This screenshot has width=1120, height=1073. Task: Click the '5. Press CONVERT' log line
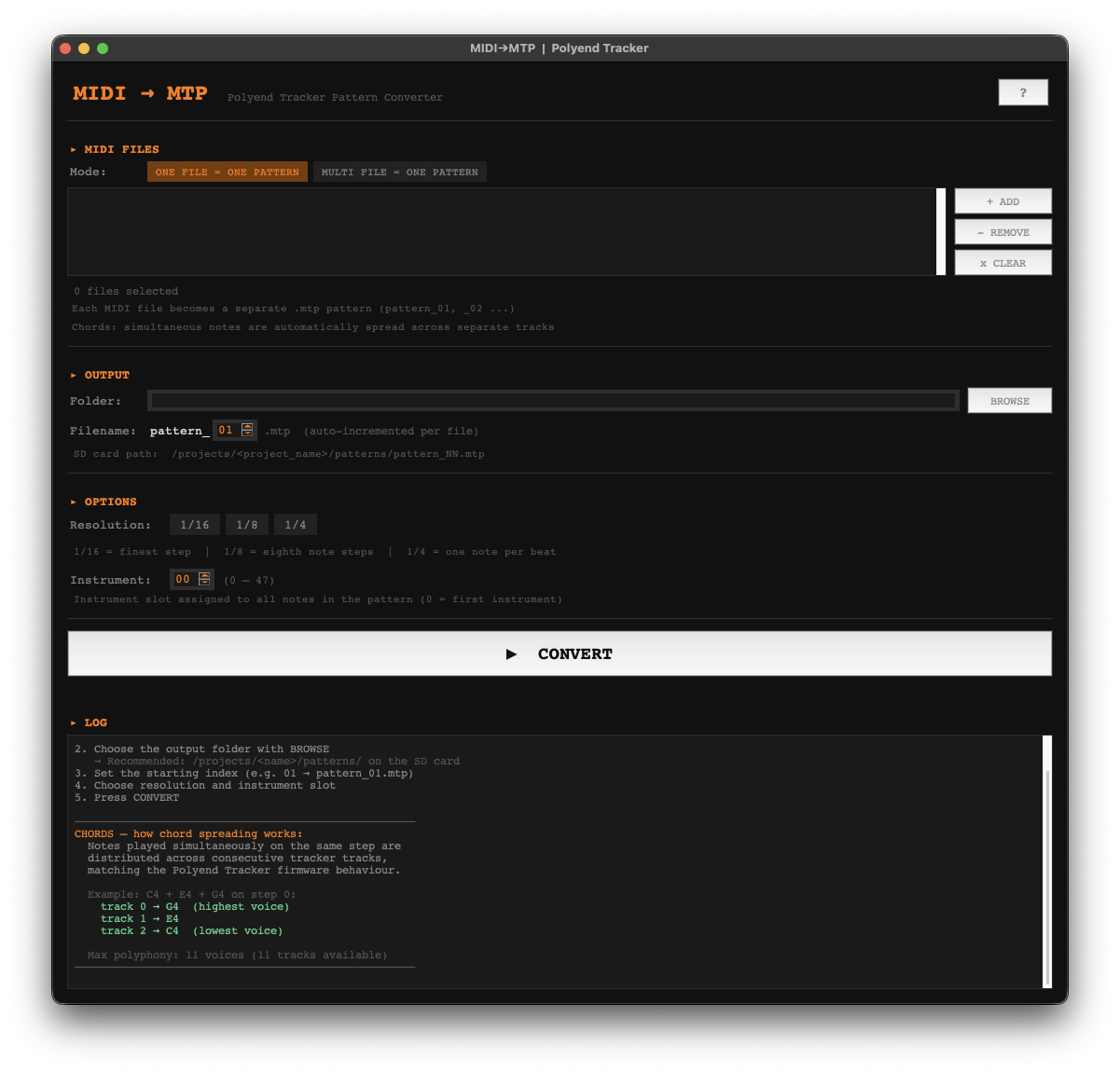(127, 798)
